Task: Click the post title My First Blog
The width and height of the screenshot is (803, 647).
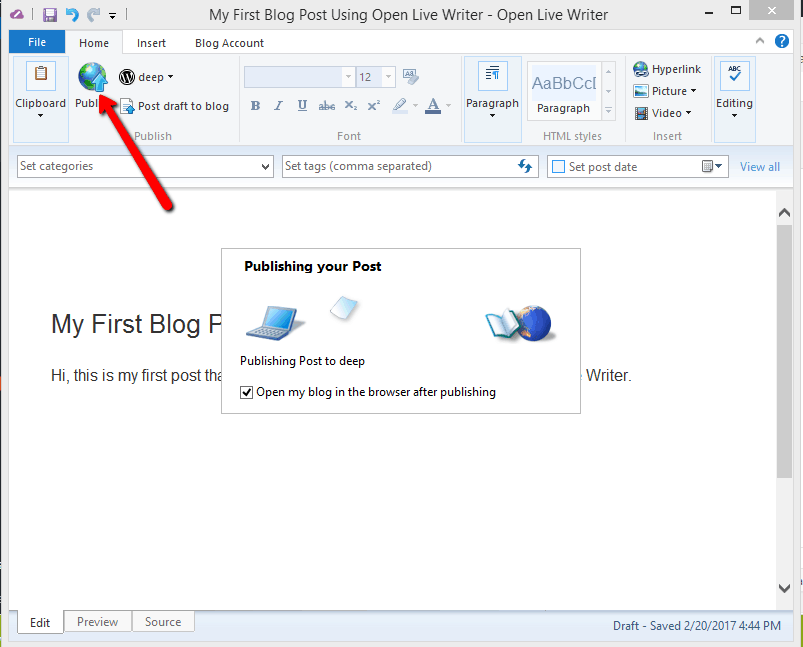Action: click(x=136, y=324)
